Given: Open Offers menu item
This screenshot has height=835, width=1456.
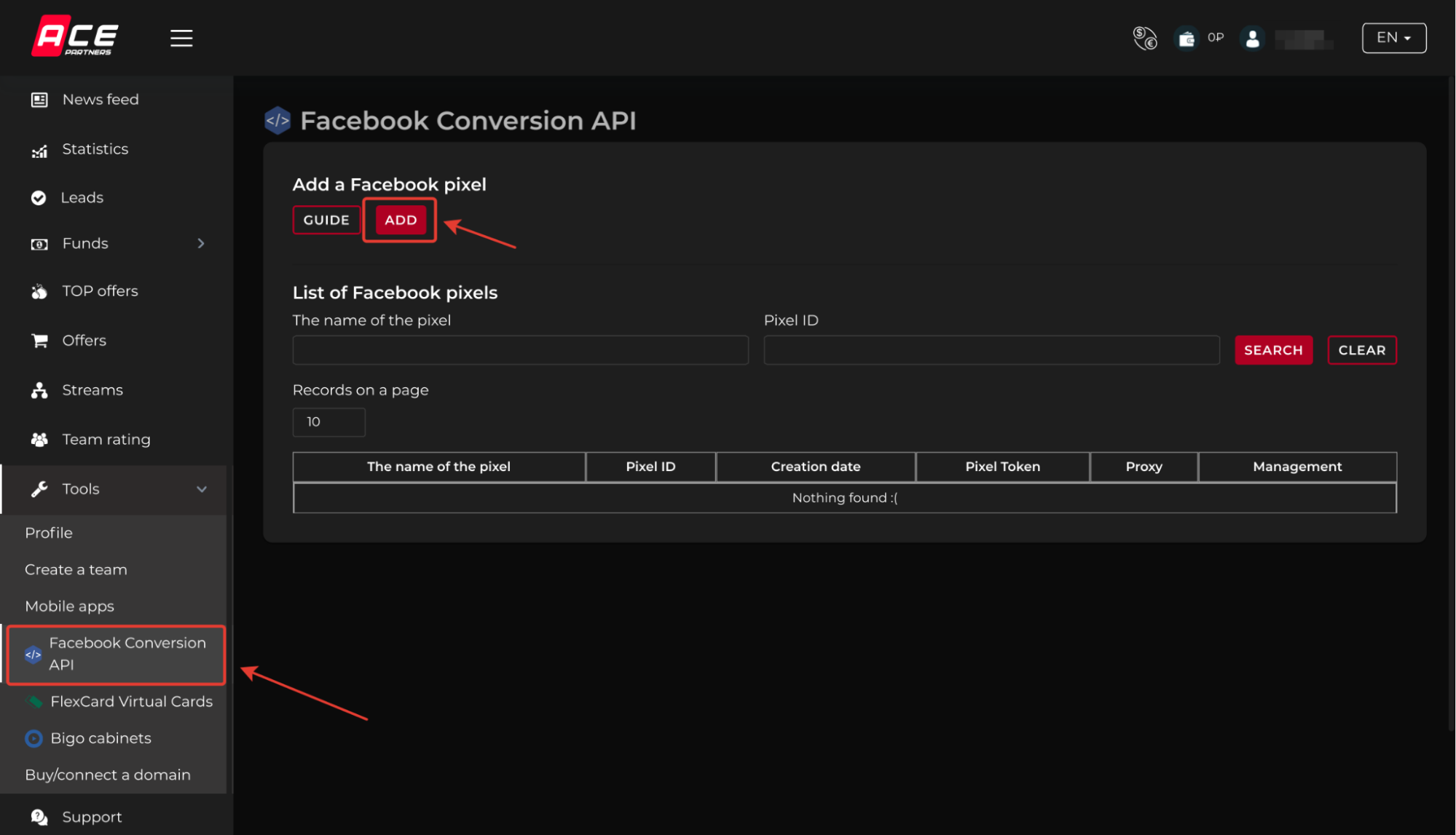Looking at the screenshot, I should pos(84,341).
